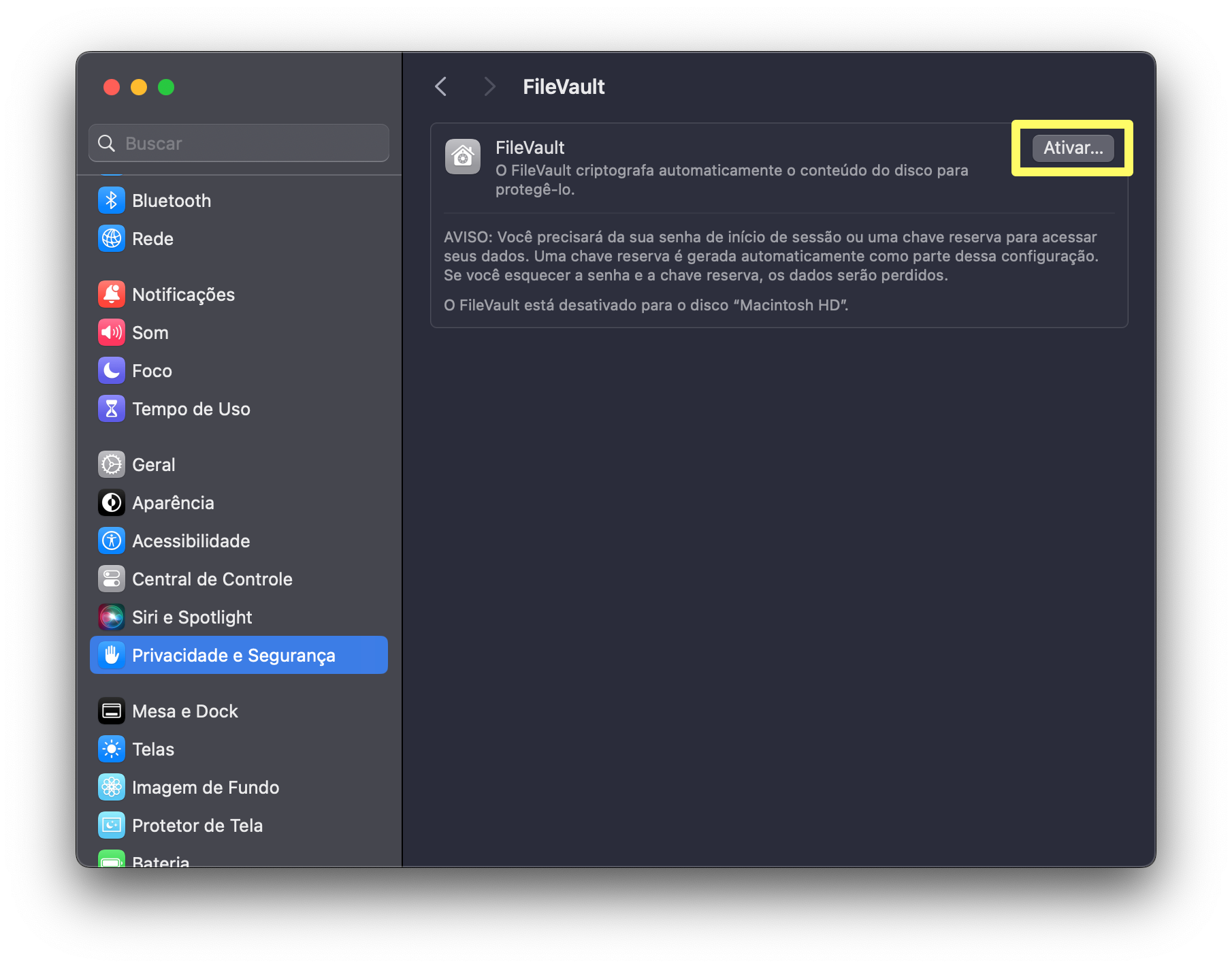The width and height of the screenshot is (1232, 968).
Task: Open Rede settings
Action: pos(153,238)
